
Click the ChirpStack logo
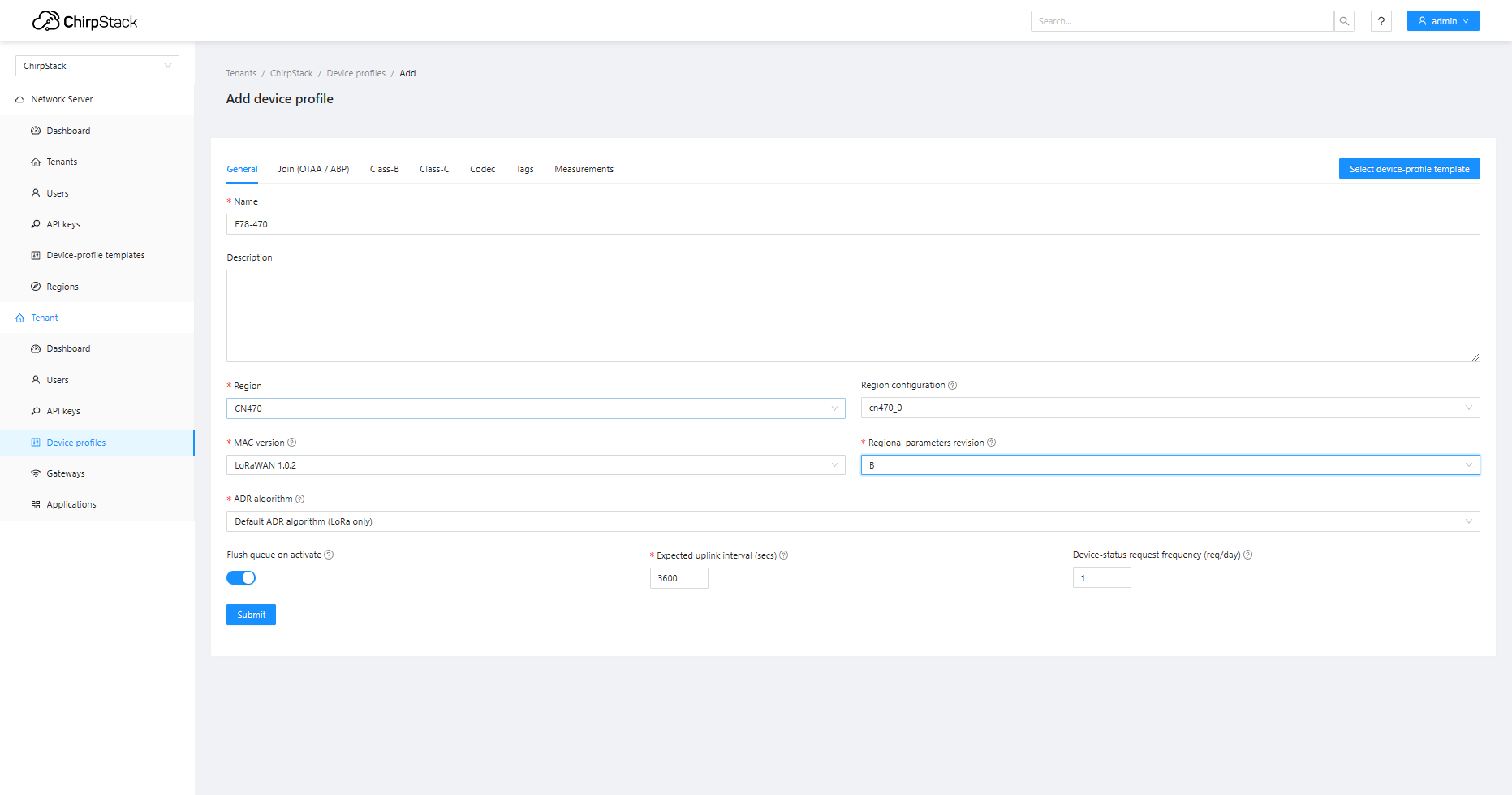85,21
